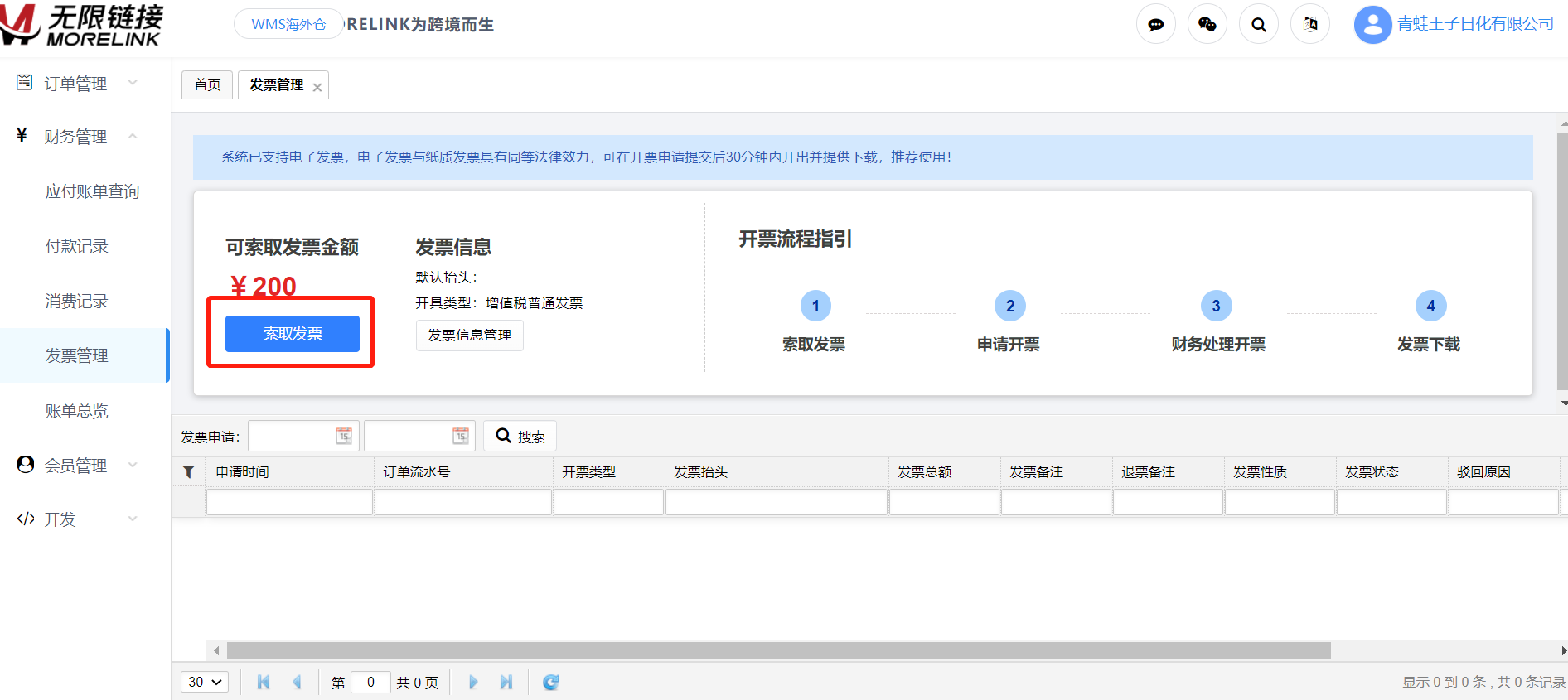Open start date calendar picker icon

(x=344, y=436)
